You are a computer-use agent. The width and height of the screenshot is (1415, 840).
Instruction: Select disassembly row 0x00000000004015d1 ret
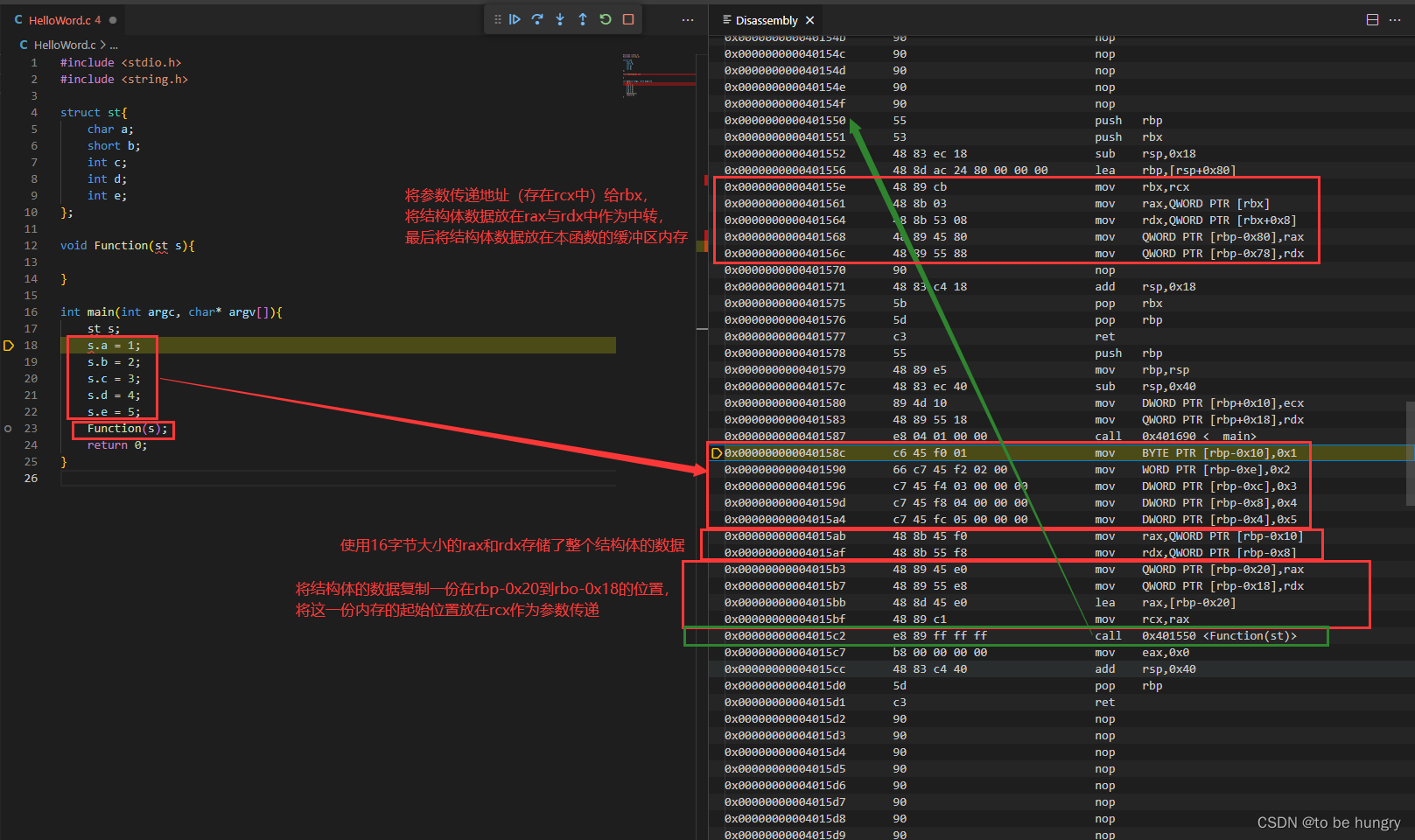click(1060, 703)
